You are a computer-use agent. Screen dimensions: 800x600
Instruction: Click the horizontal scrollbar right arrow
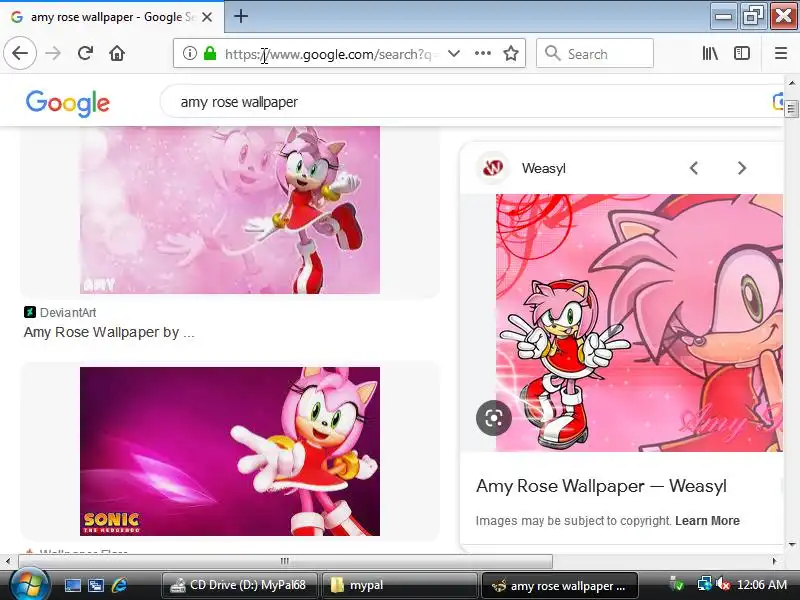click(x=774, y=561)
